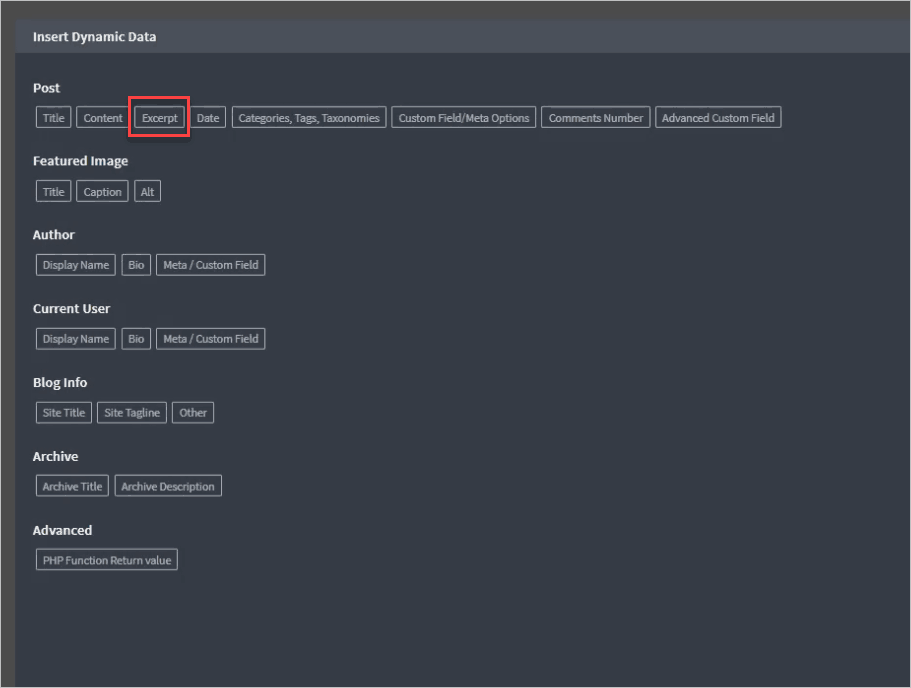
Task: Choose Advanced Custom Field option
Action: point(718,118)
